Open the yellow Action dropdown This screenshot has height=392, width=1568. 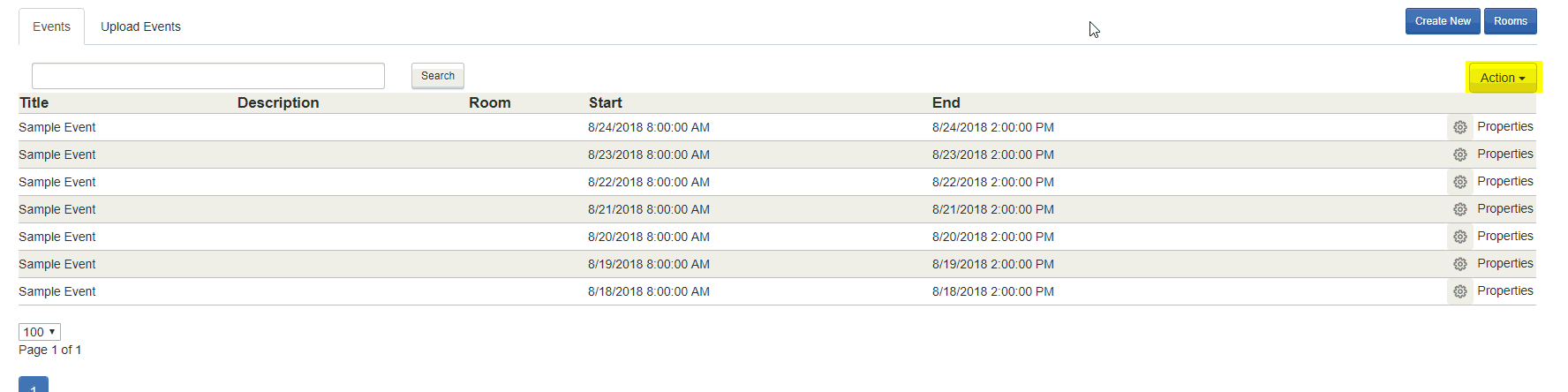click(1503, 78)
